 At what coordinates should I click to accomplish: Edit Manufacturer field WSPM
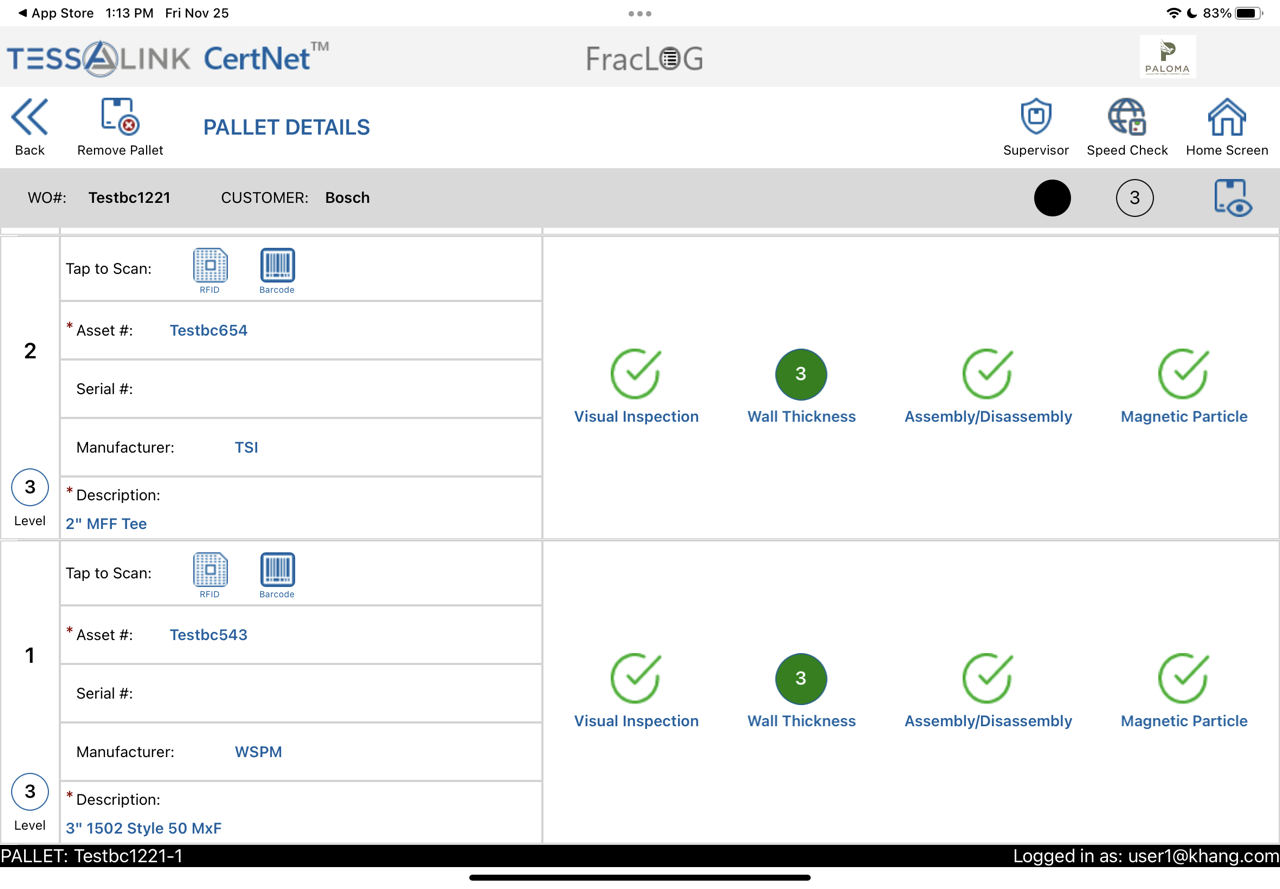[x=301, y=752]
